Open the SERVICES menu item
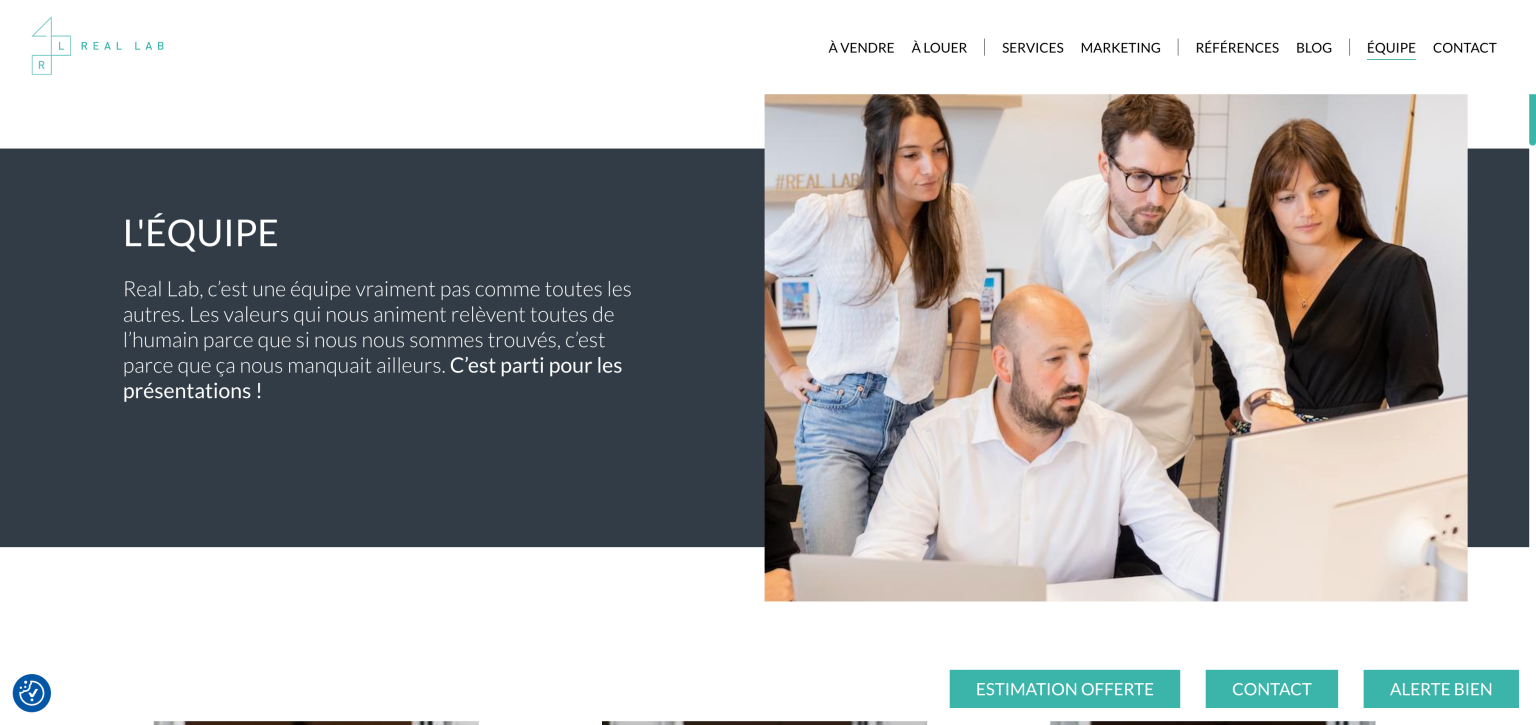The height and width of the screenshot is (725, 1536). click(1032, 47)
